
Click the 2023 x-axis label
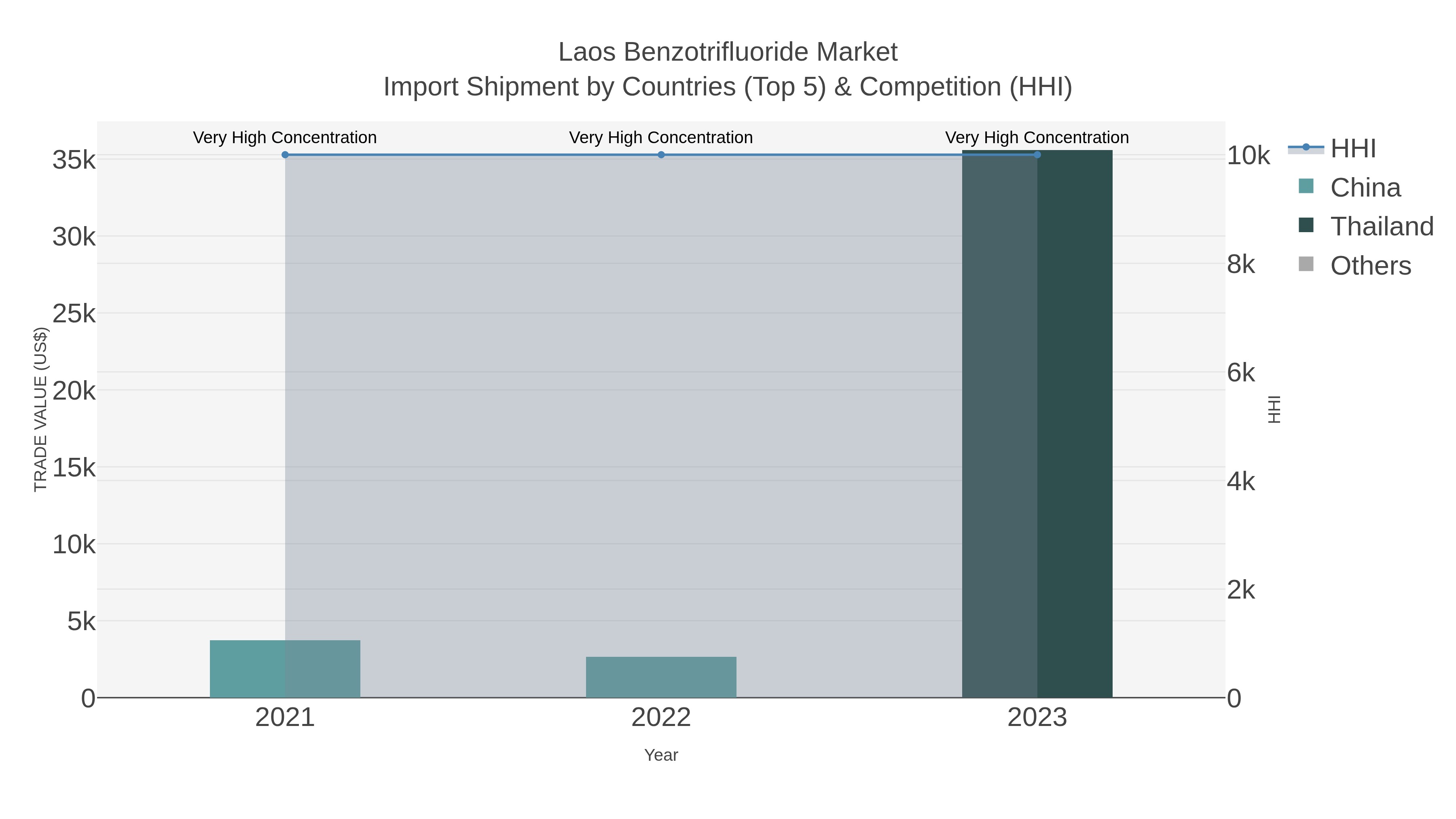pos(1037,718)
